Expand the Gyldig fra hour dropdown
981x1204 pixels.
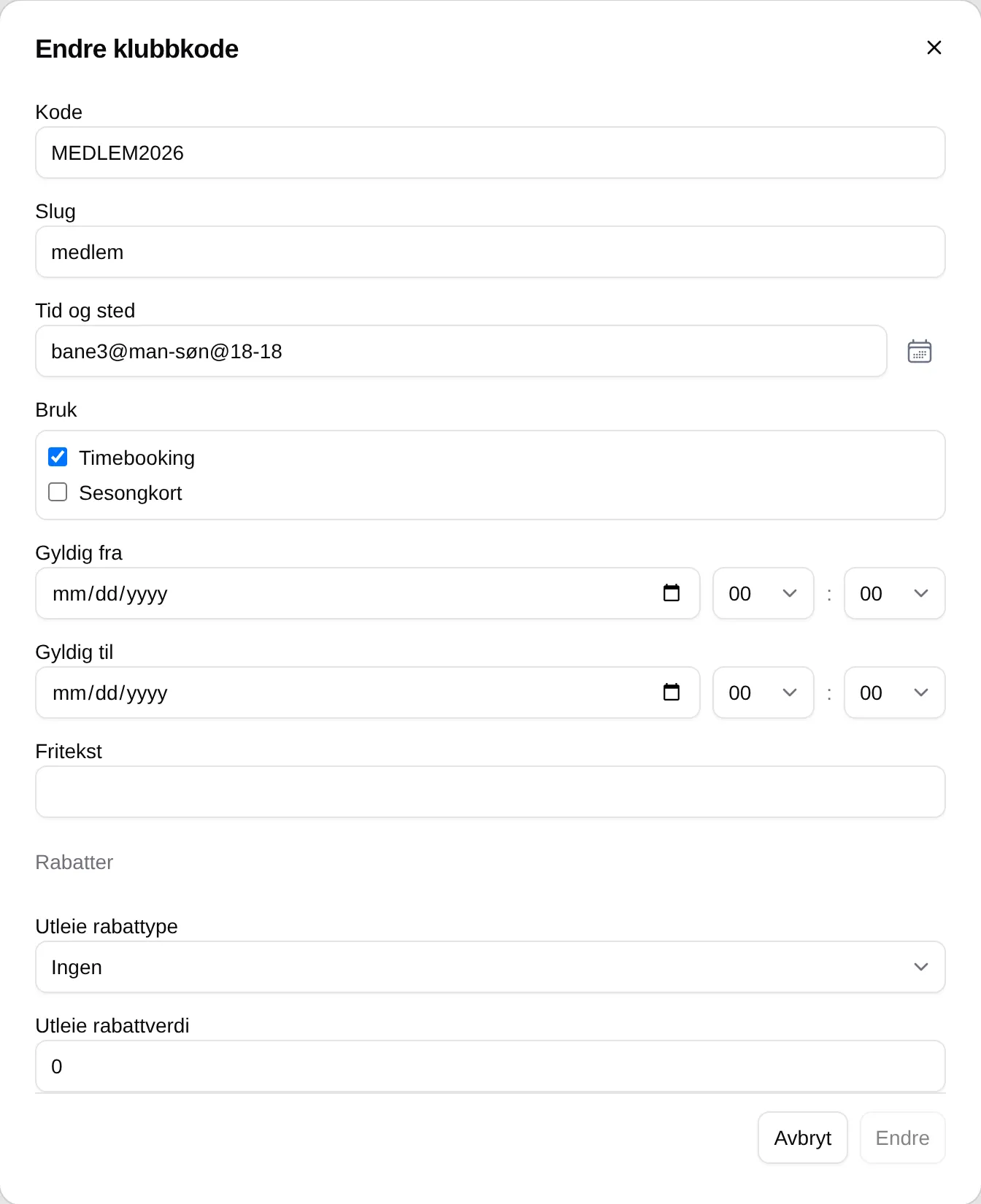click(x=763, y=593)
